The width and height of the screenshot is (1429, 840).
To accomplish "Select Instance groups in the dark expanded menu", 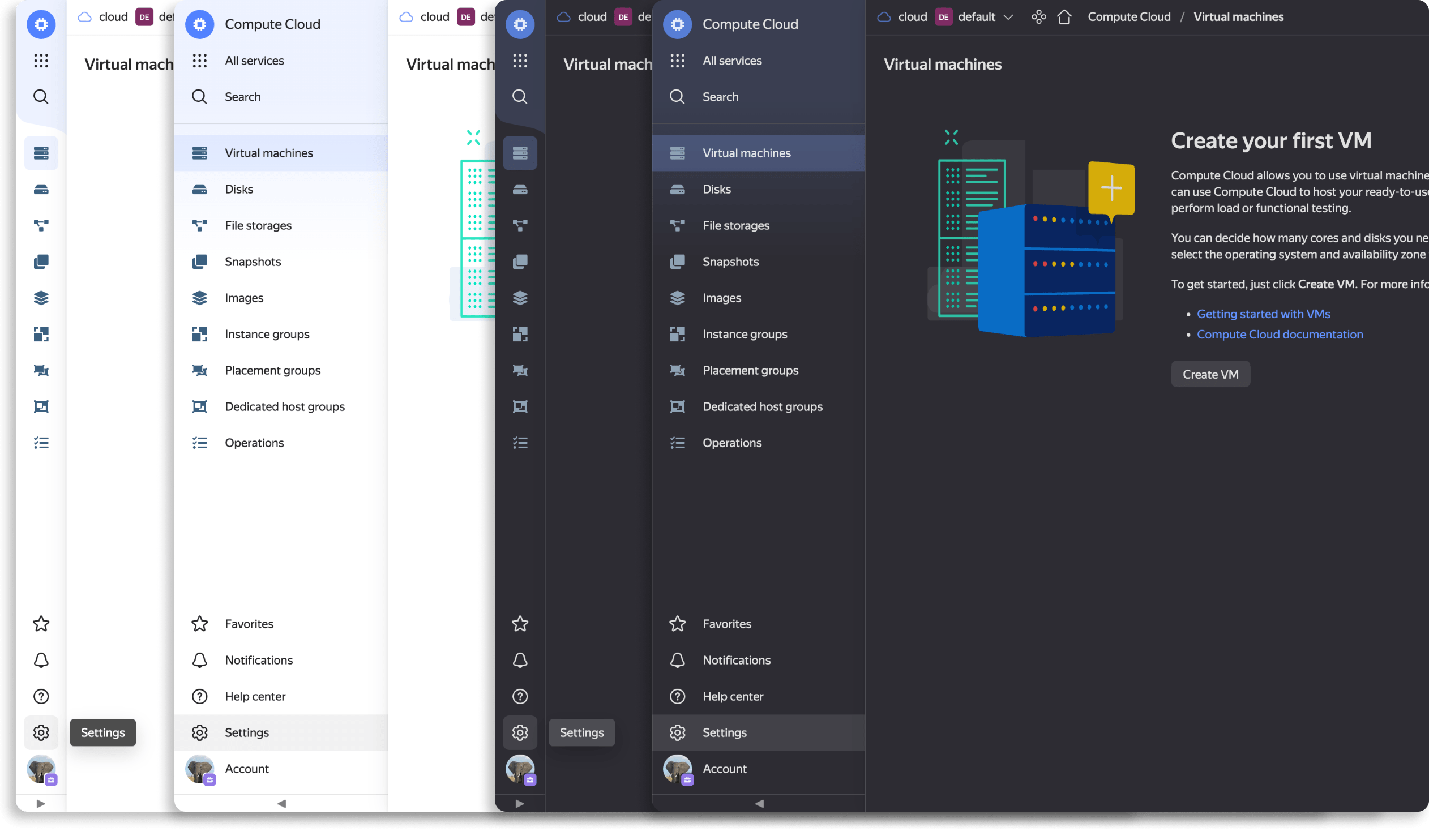I will (745, 335).
